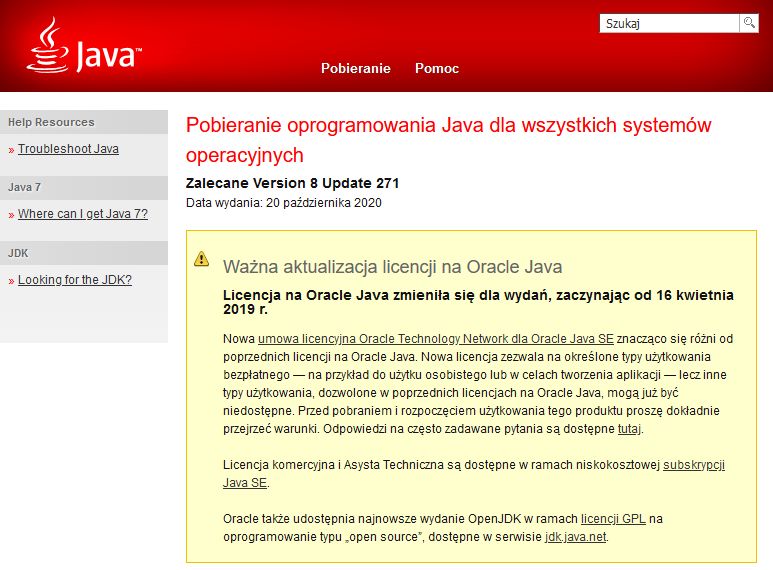Click the release date 'Data wydania: 20 października 2020'
Screen dimensions: 773x570
(283, 203)
